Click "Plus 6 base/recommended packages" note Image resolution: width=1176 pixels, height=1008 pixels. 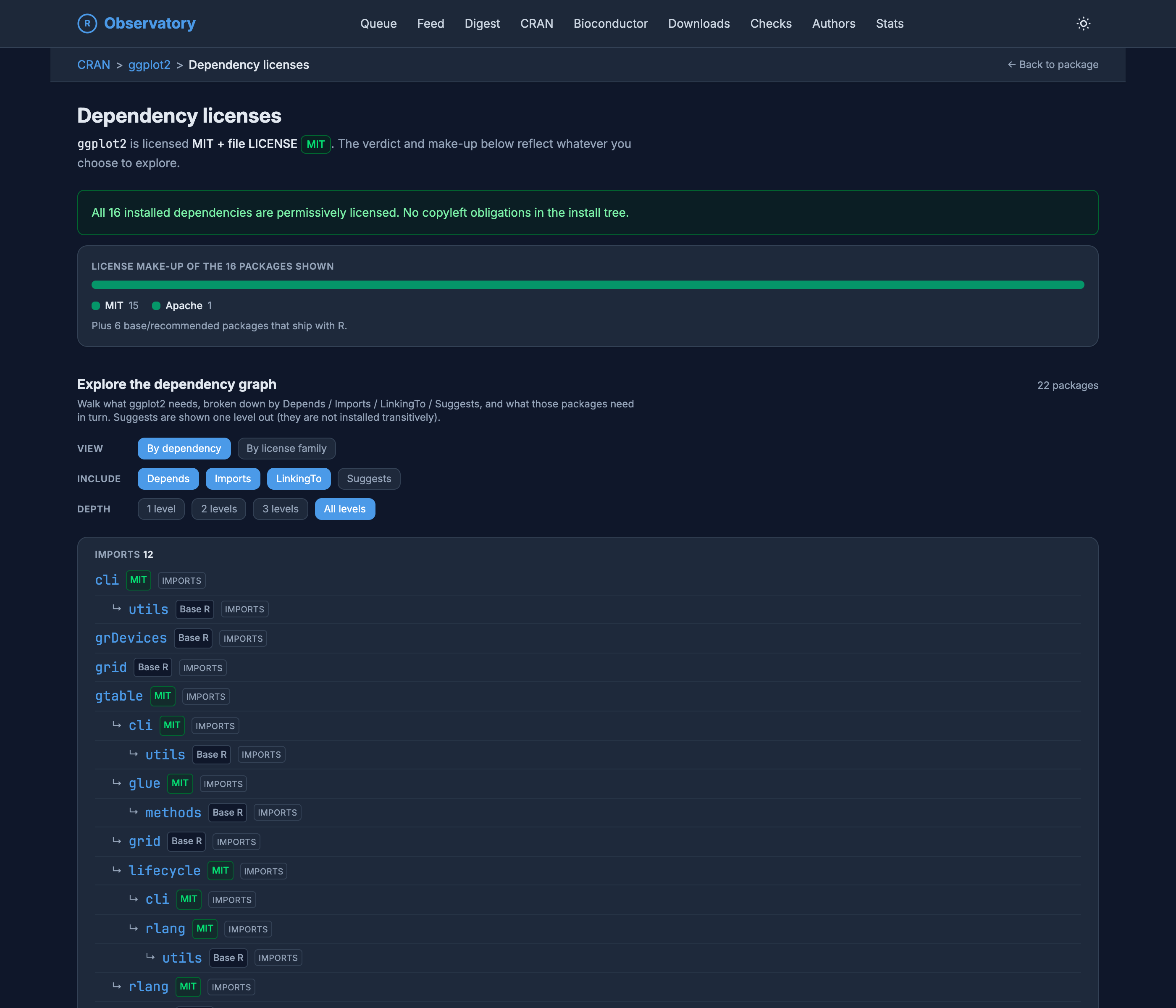[219, 326]
